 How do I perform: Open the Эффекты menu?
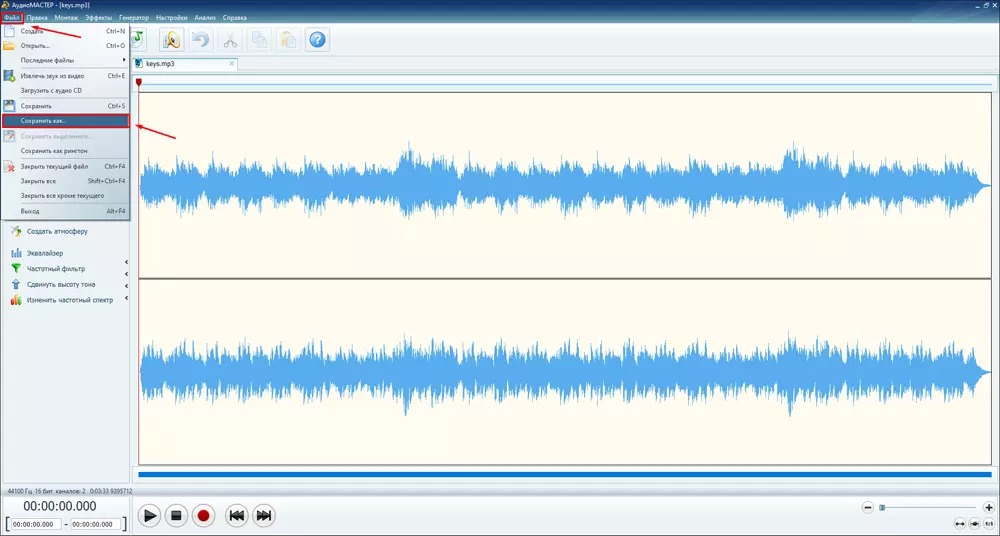point(98,18)
